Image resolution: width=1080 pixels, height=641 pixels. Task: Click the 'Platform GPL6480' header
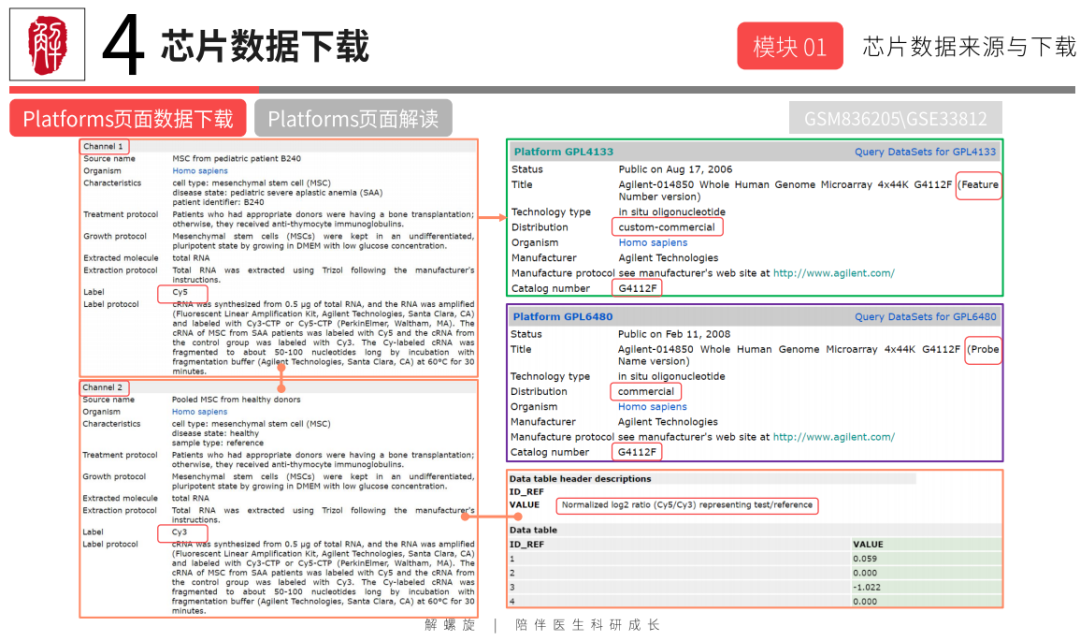coord(563,317)
